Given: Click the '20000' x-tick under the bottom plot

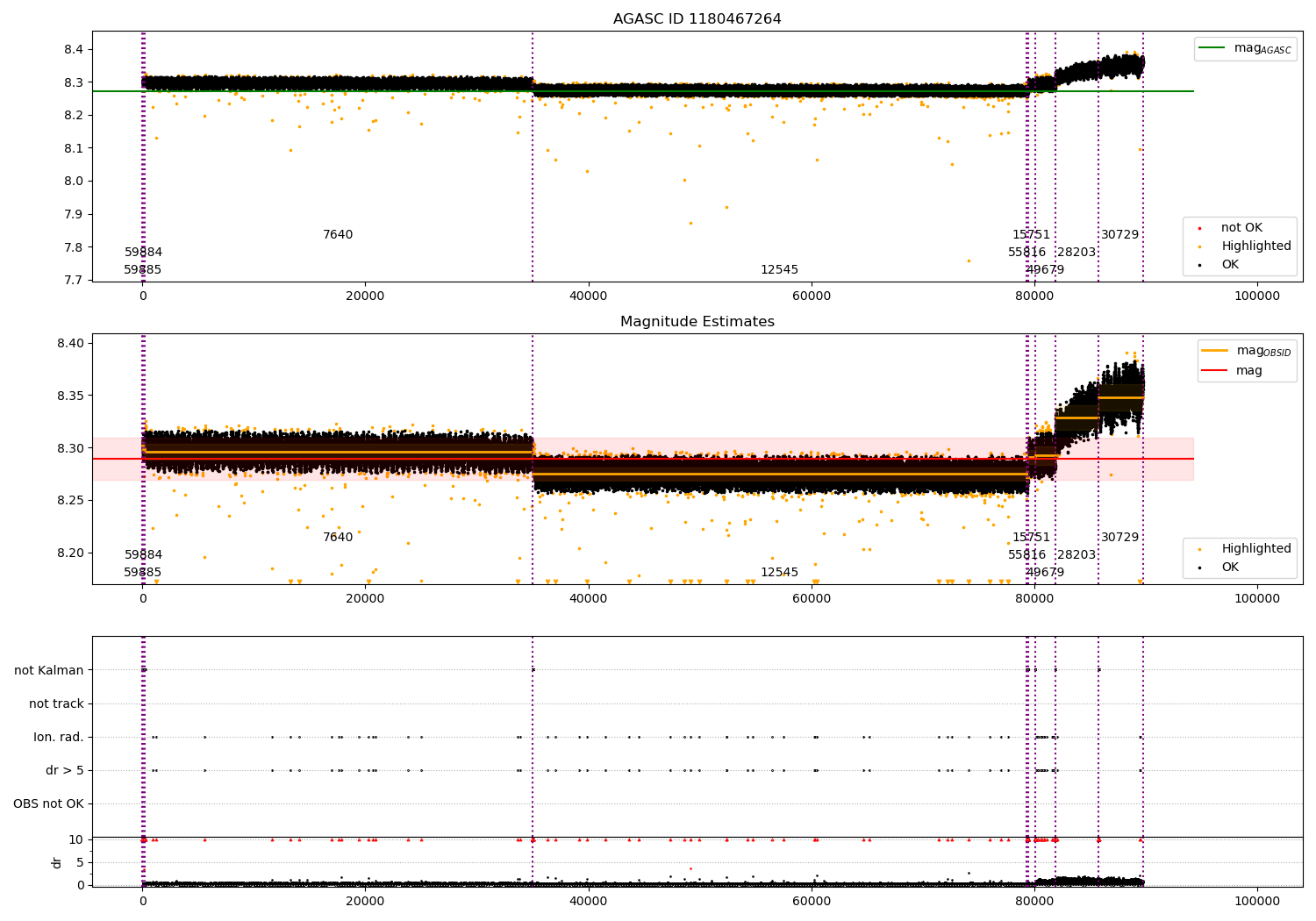Looking at the screenshot, I should pyautogui.click(x=366, y=901).
